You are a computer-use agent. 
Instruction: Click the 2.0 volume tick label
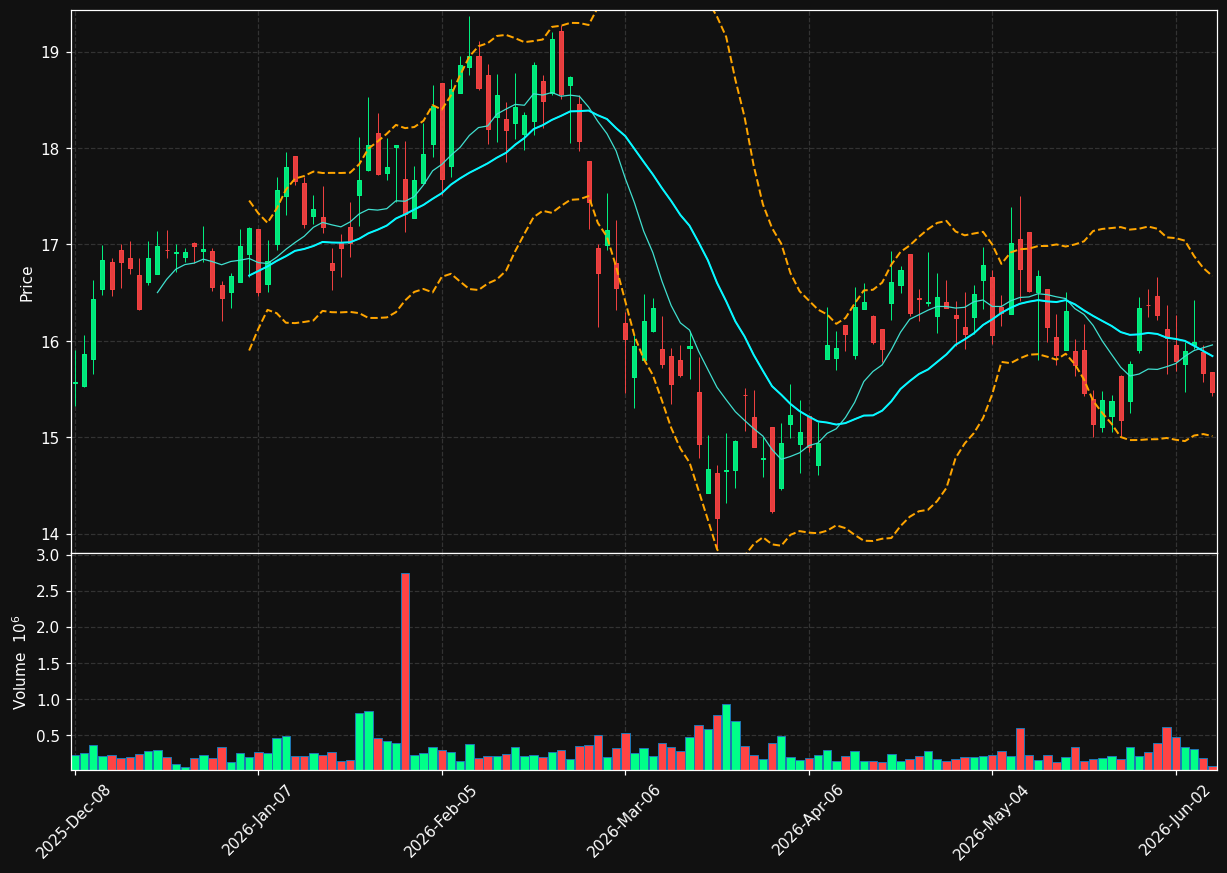(48, 627)
